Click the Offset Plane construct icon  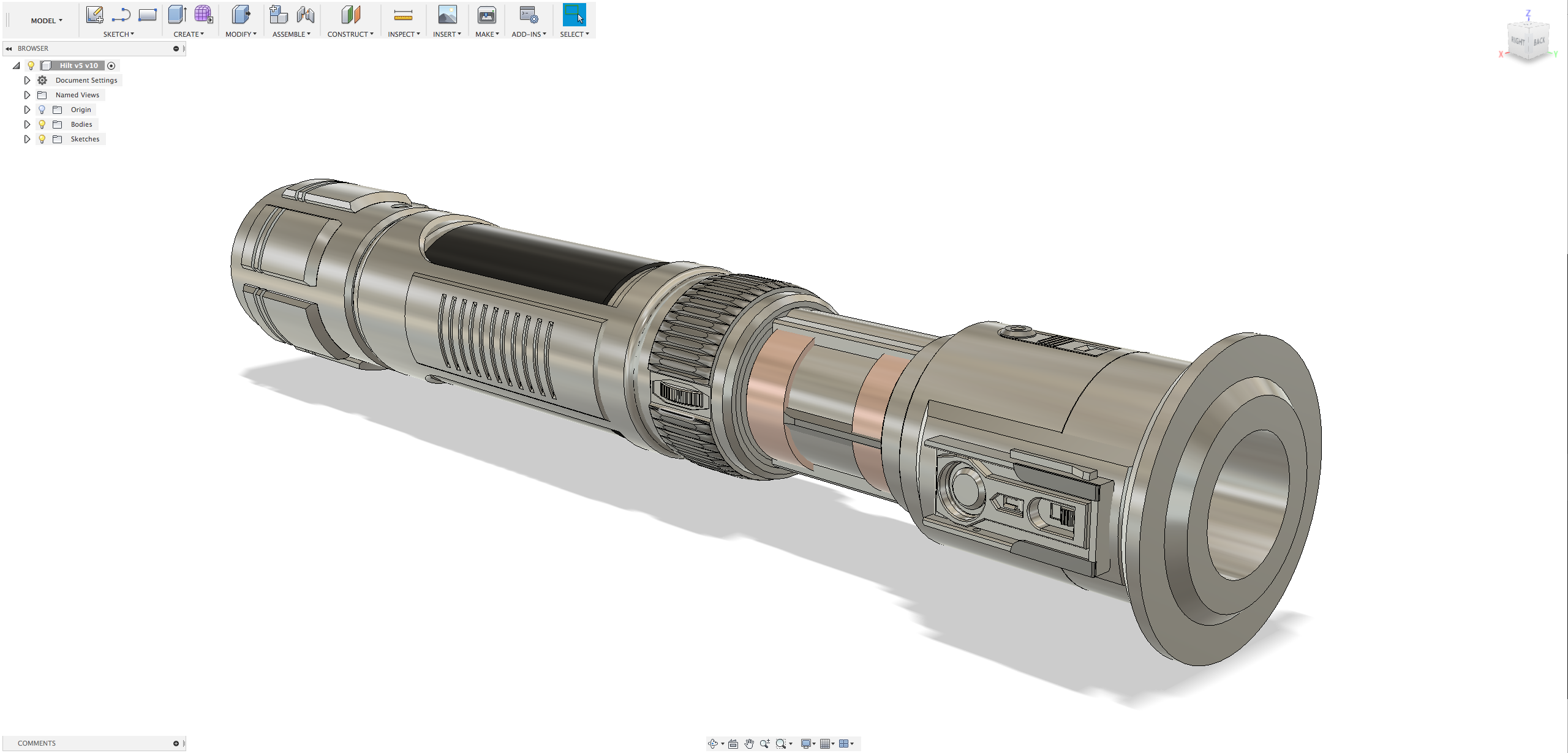point(350,15)
